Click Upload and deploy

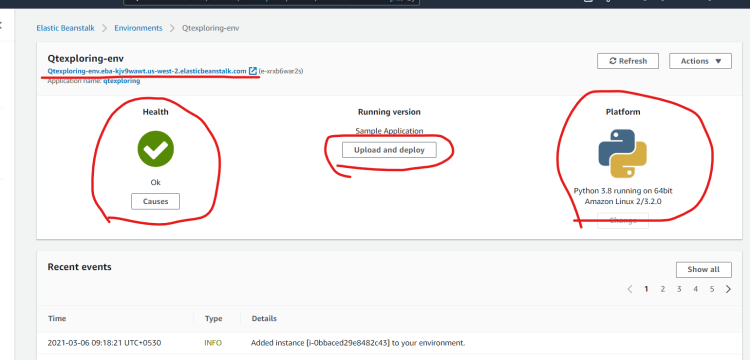click(389, 150)
